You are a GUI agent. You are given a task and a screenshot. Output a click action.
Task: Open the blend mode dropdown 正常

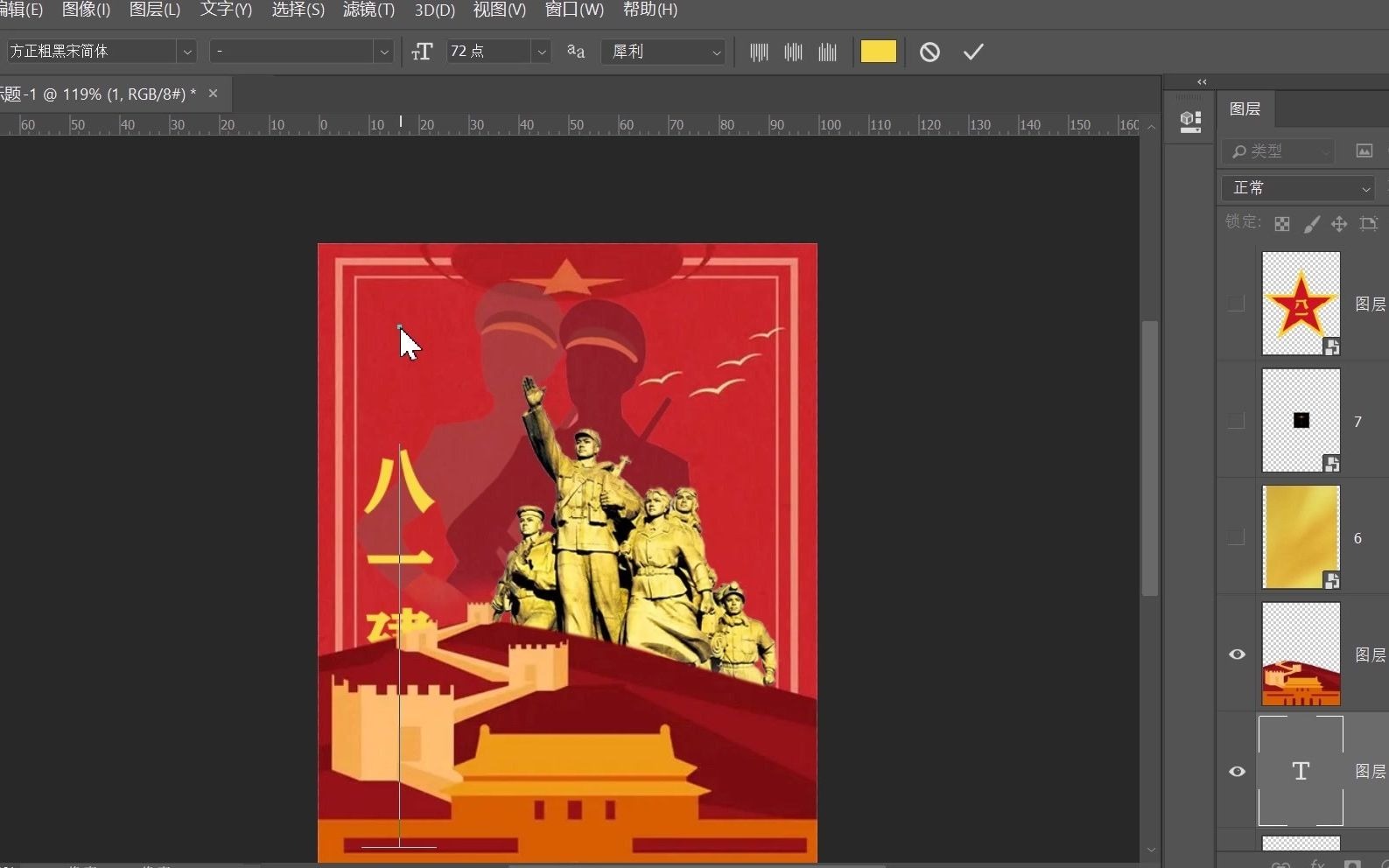point(1298,188)
